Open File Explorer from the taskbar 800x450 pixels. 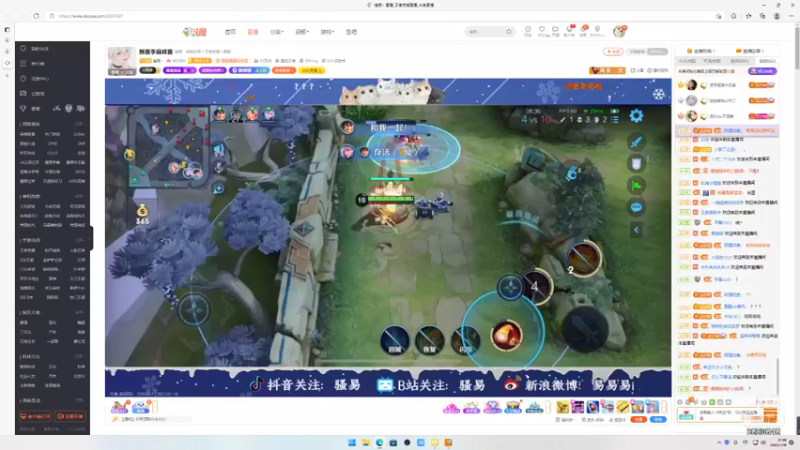[x=366, y=442]
